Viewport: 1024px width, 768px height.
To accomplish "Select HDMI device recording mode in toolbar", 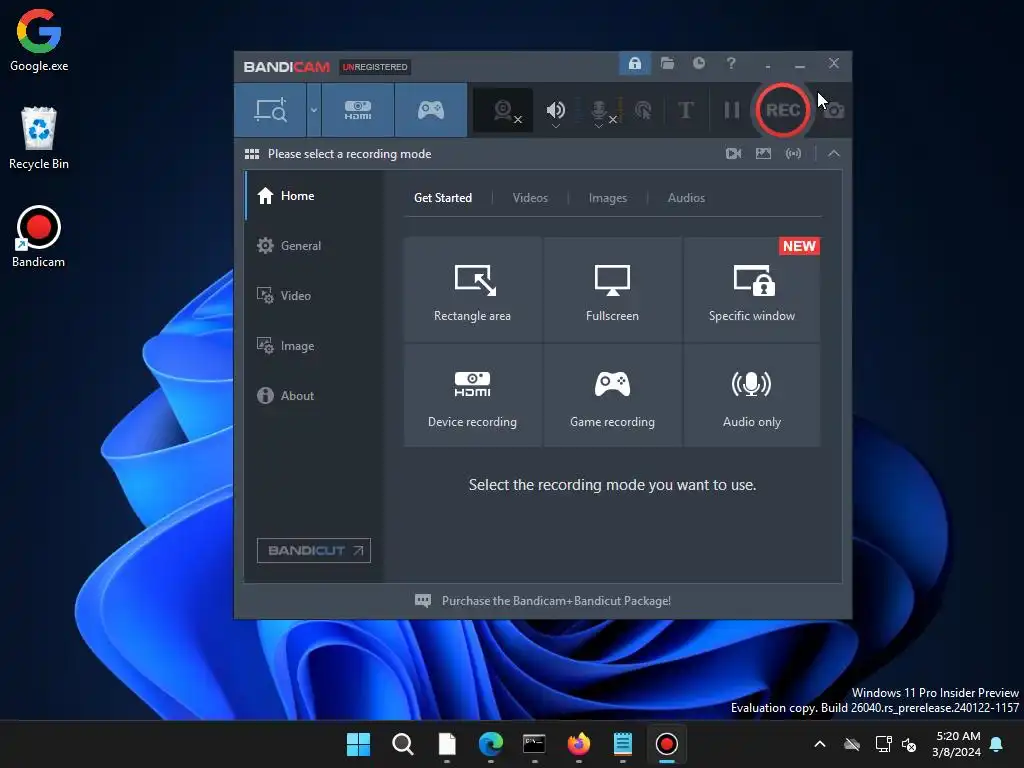I will pos(358,110).
